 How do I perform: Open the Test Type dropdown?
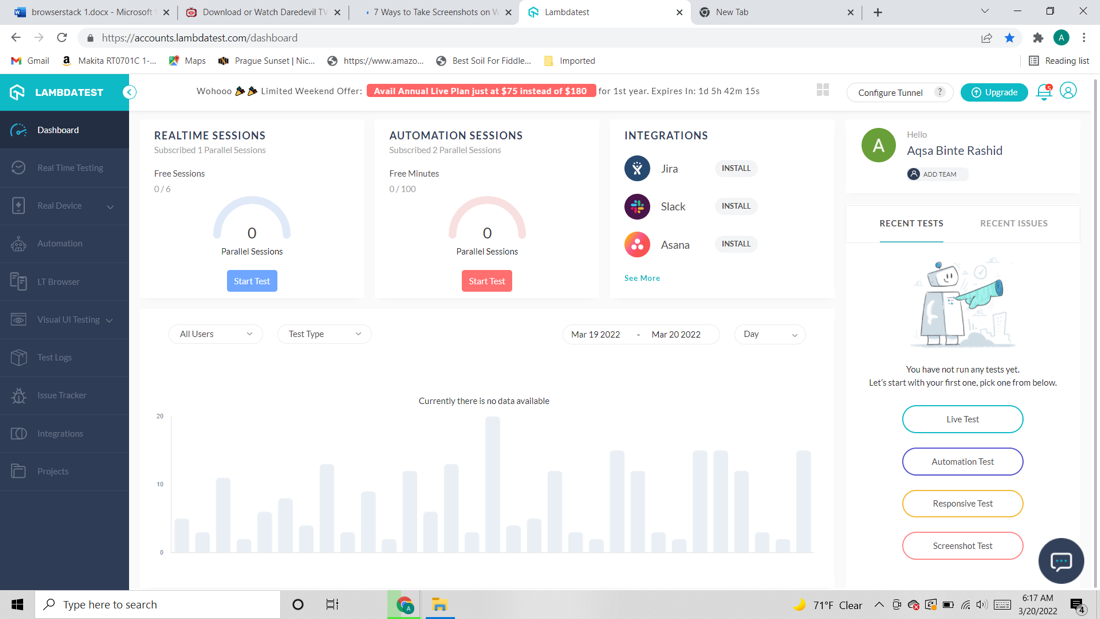click(x=324, y=334)
